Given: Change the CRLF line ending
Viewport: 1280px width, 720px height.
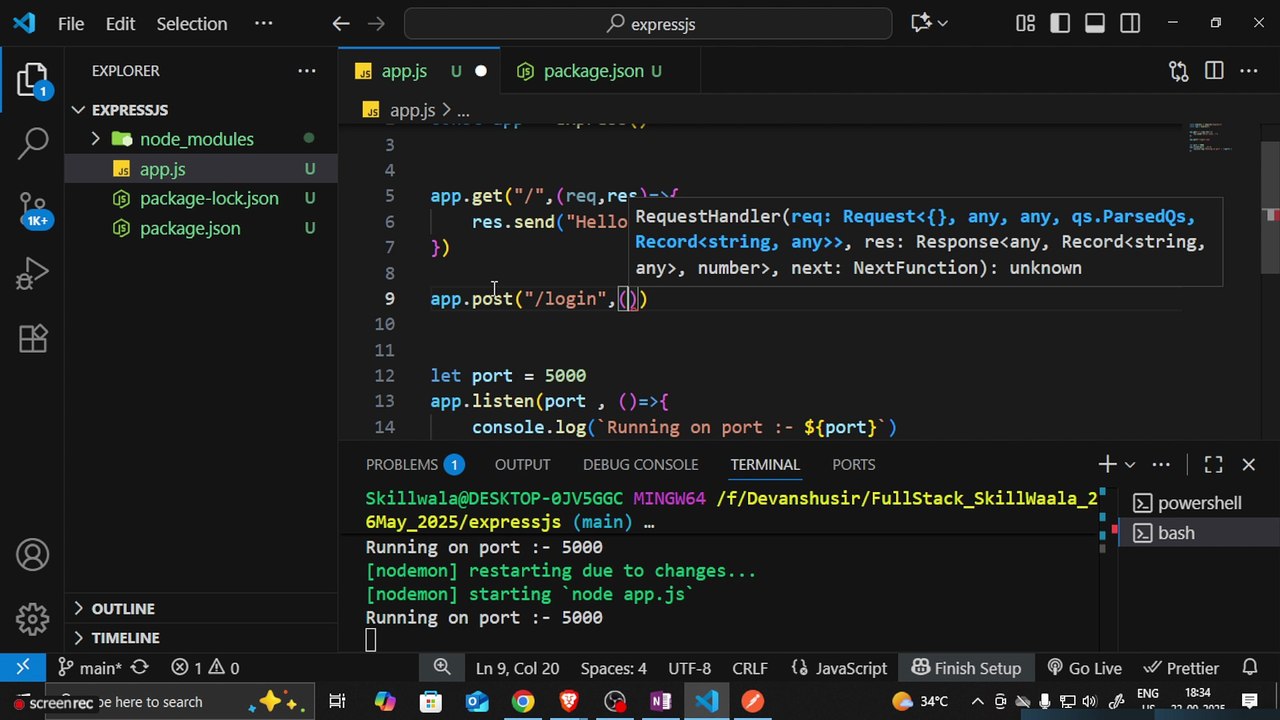Looking at the screenshot, I should [750, 667].
